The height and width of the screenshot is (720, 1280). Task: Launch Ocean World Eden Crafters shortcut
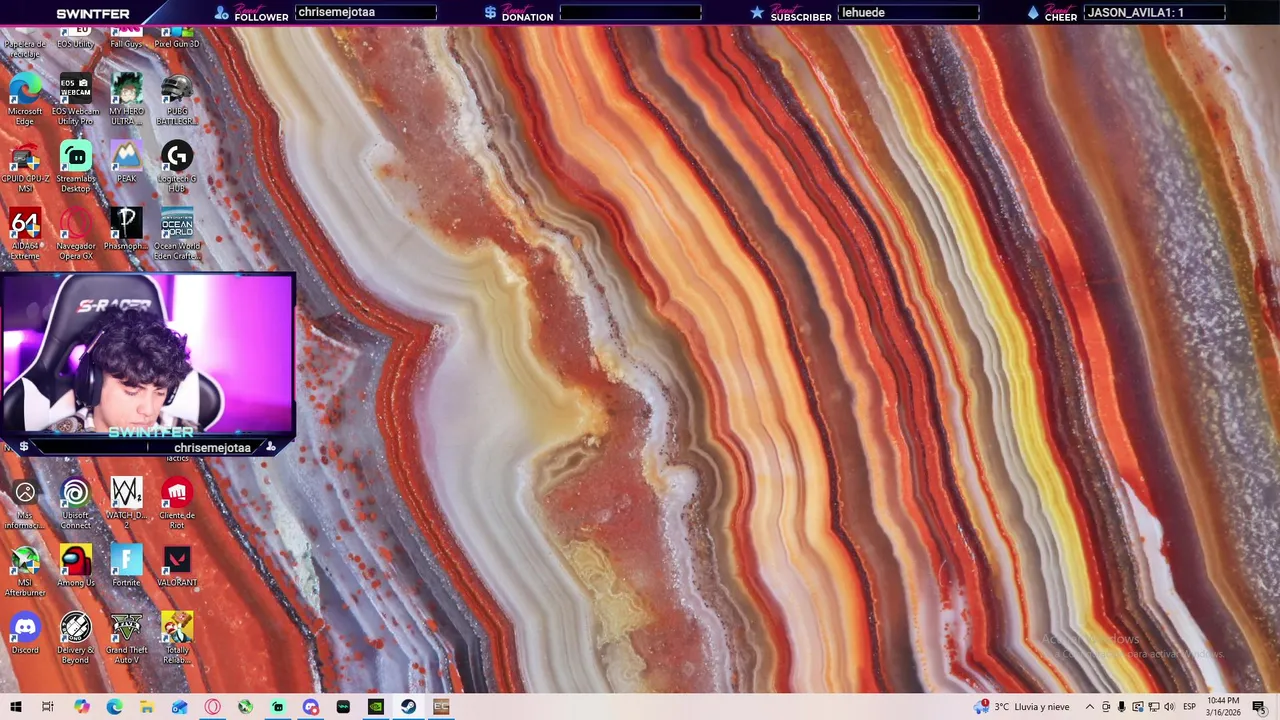coord(177,234)
